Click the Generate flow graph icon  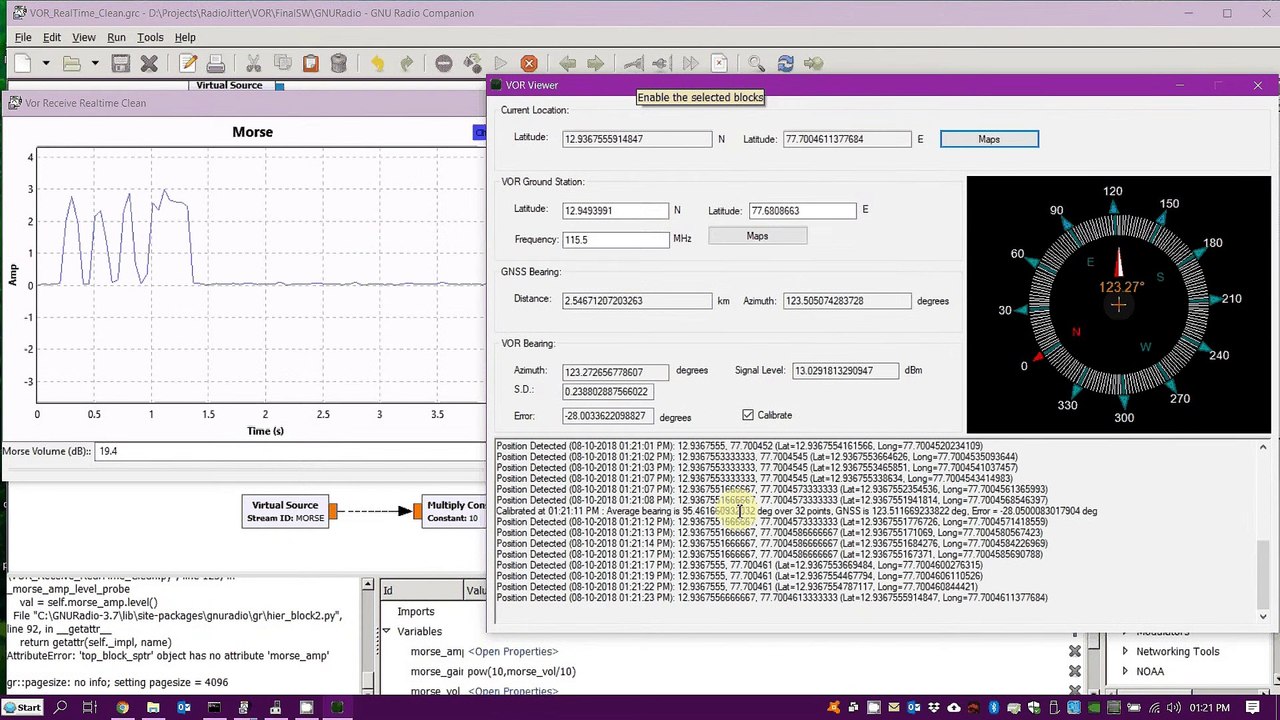pyautogui.click(x=472, y=63)
